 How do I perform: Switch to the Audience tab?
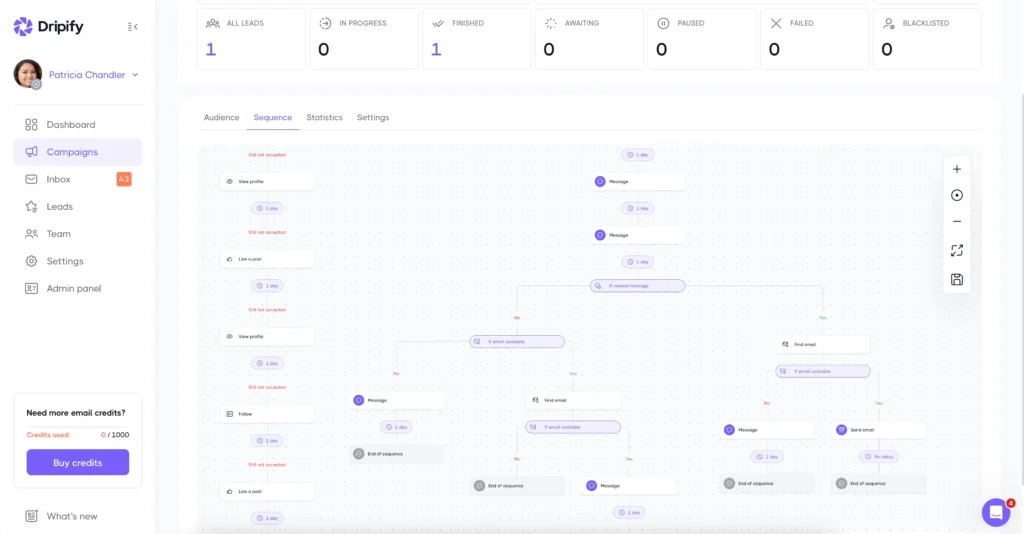221,117
